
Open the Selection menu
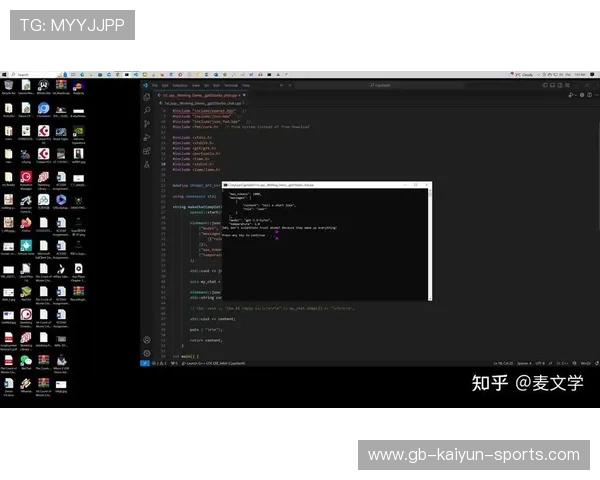pyautogui.click(x=180, y=85)
